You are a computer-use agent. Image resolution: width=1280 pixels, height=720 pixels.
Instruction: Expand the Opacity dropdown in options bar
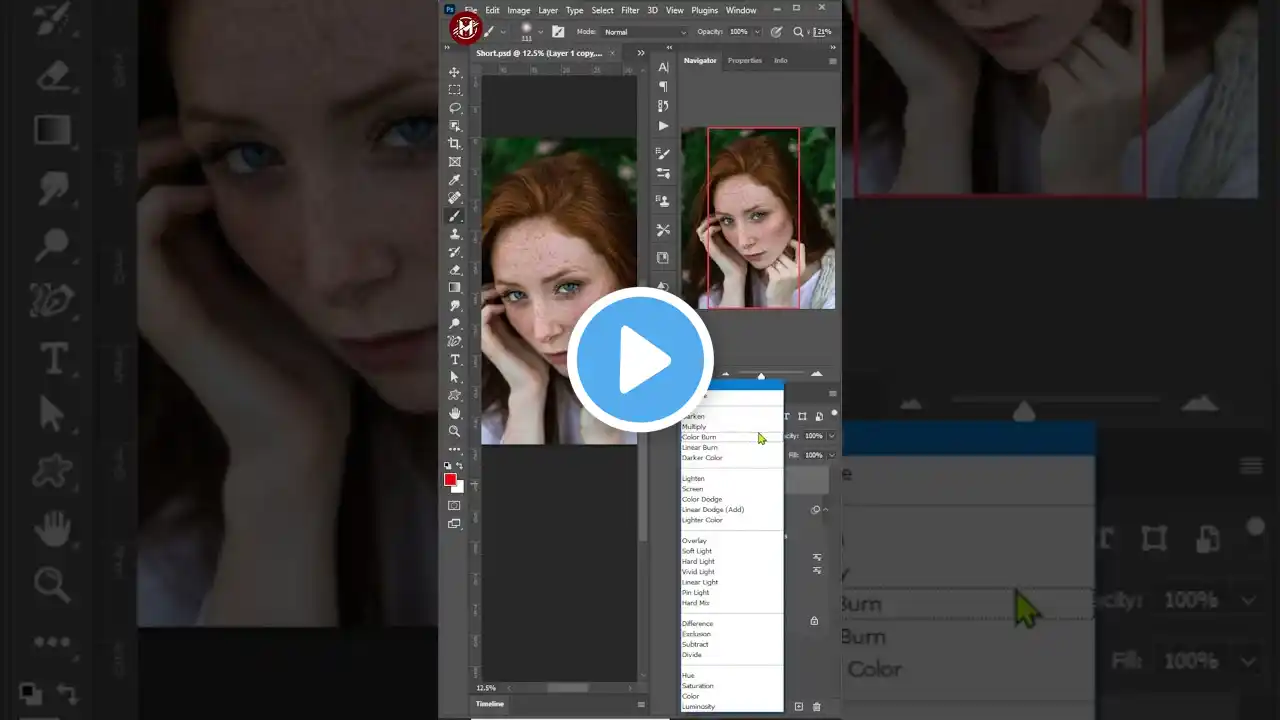coord(758,32)
